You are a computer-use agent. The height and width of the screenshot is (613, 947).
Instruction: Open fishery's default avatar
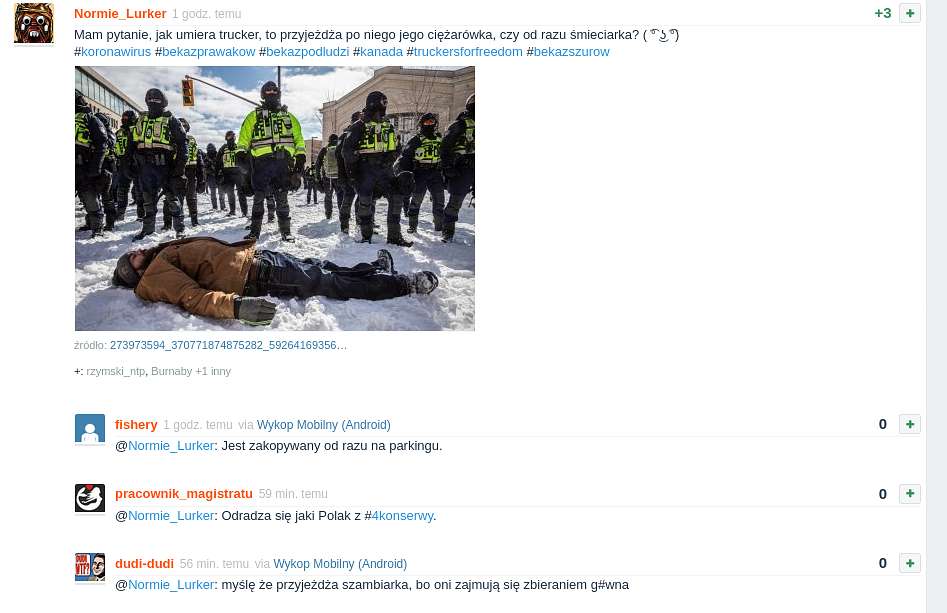(90, 429)
